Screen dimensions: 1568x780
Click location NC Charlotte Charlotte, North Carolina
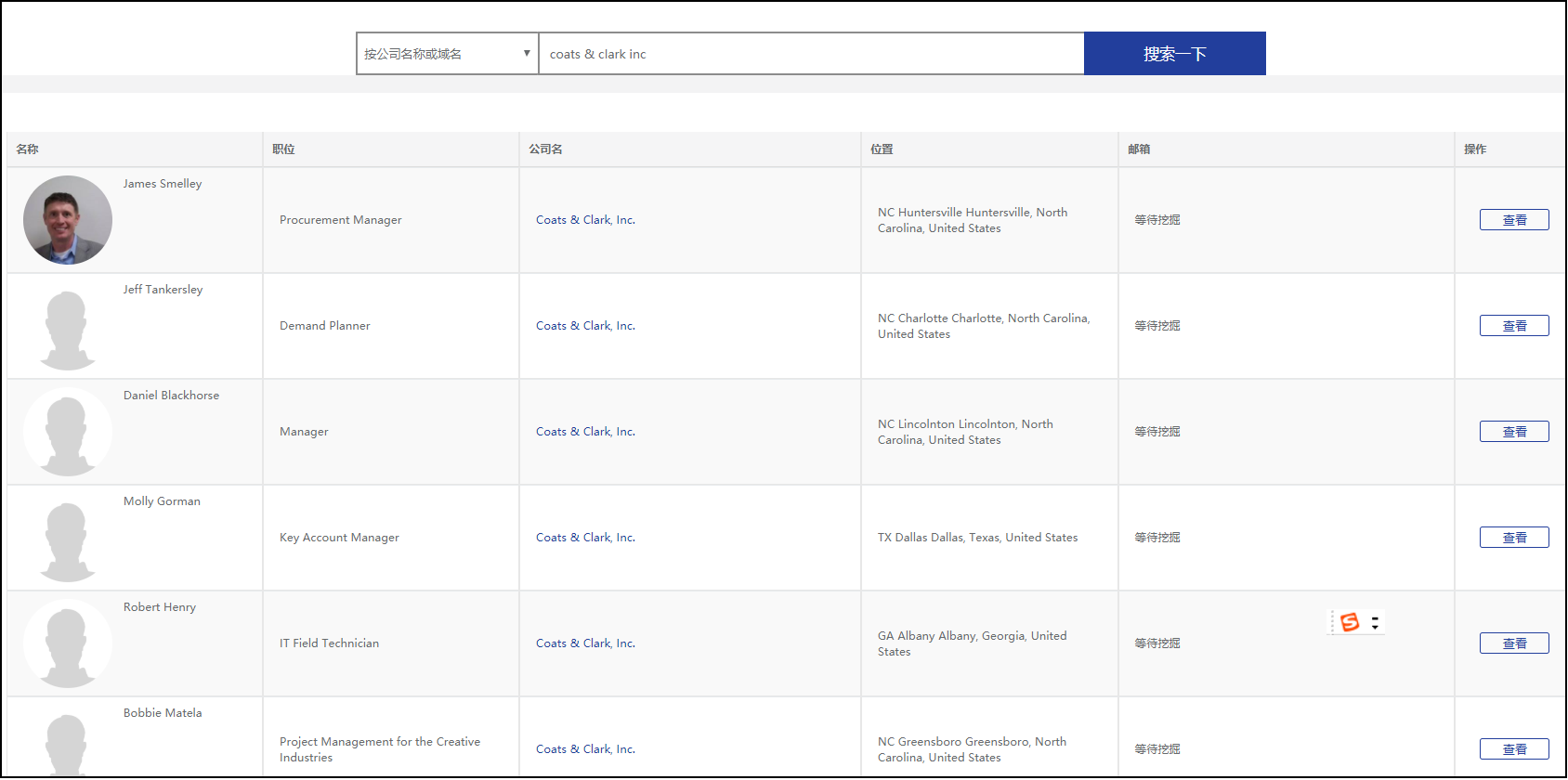[984, 326]
